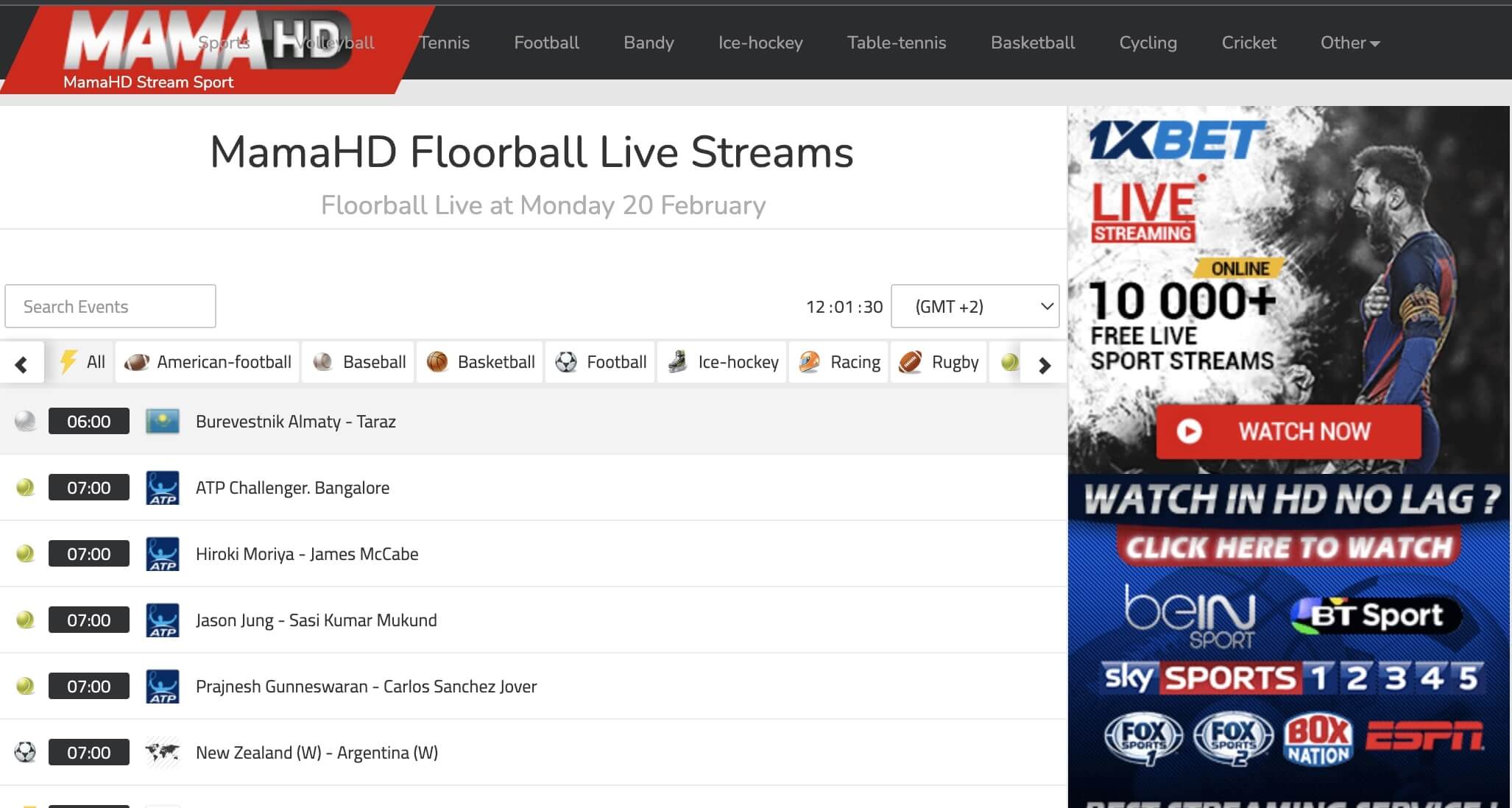This screenshot has height=808, width=1512.
Task: Click the 1XBET Watch Now button
Action: (1287, 431)
